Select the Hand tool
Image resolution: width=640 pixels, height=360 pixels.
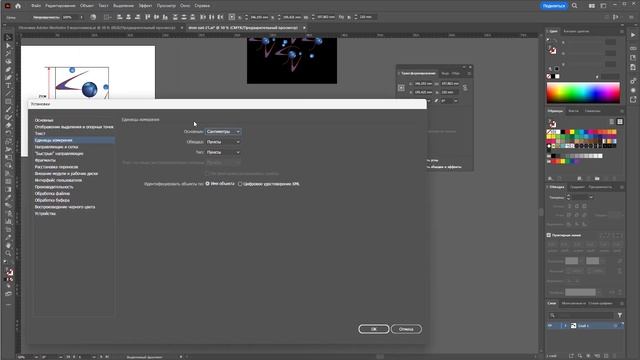pyautogui.click(x=8, y=245)
